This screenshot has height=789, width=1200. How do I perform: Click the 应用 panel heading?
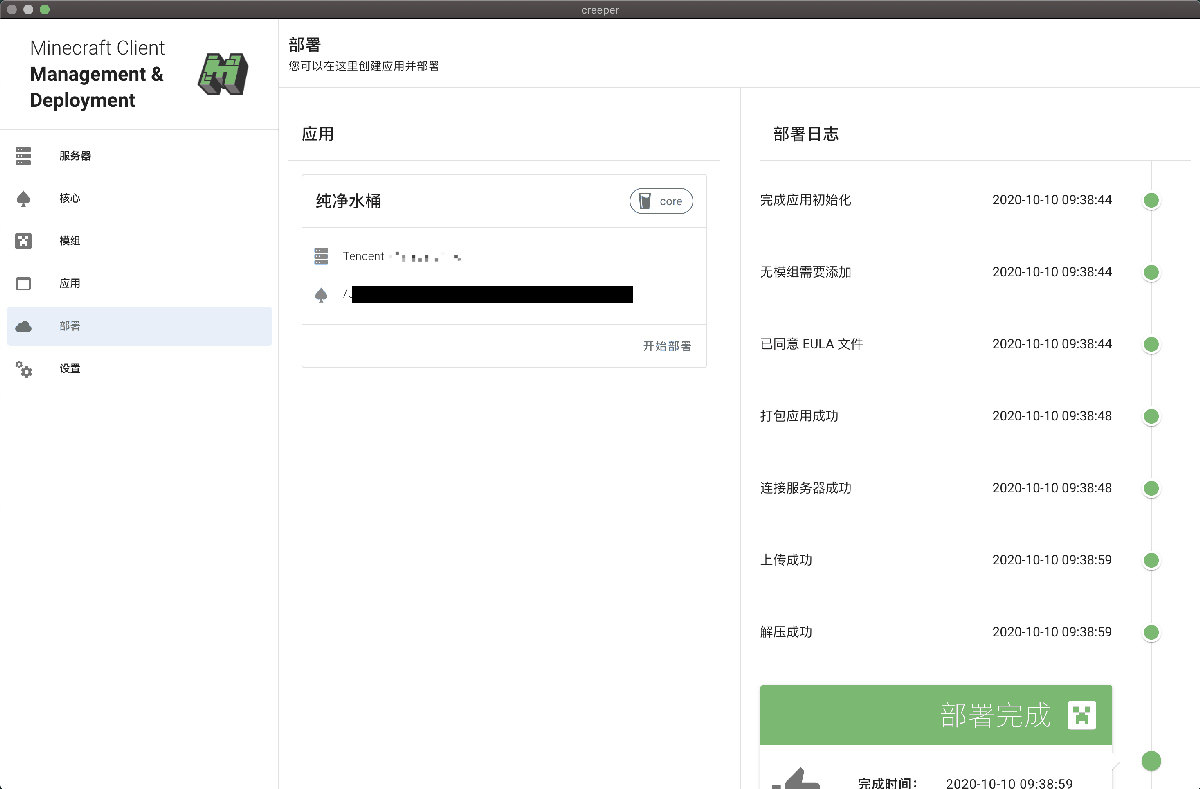point(318,134)
